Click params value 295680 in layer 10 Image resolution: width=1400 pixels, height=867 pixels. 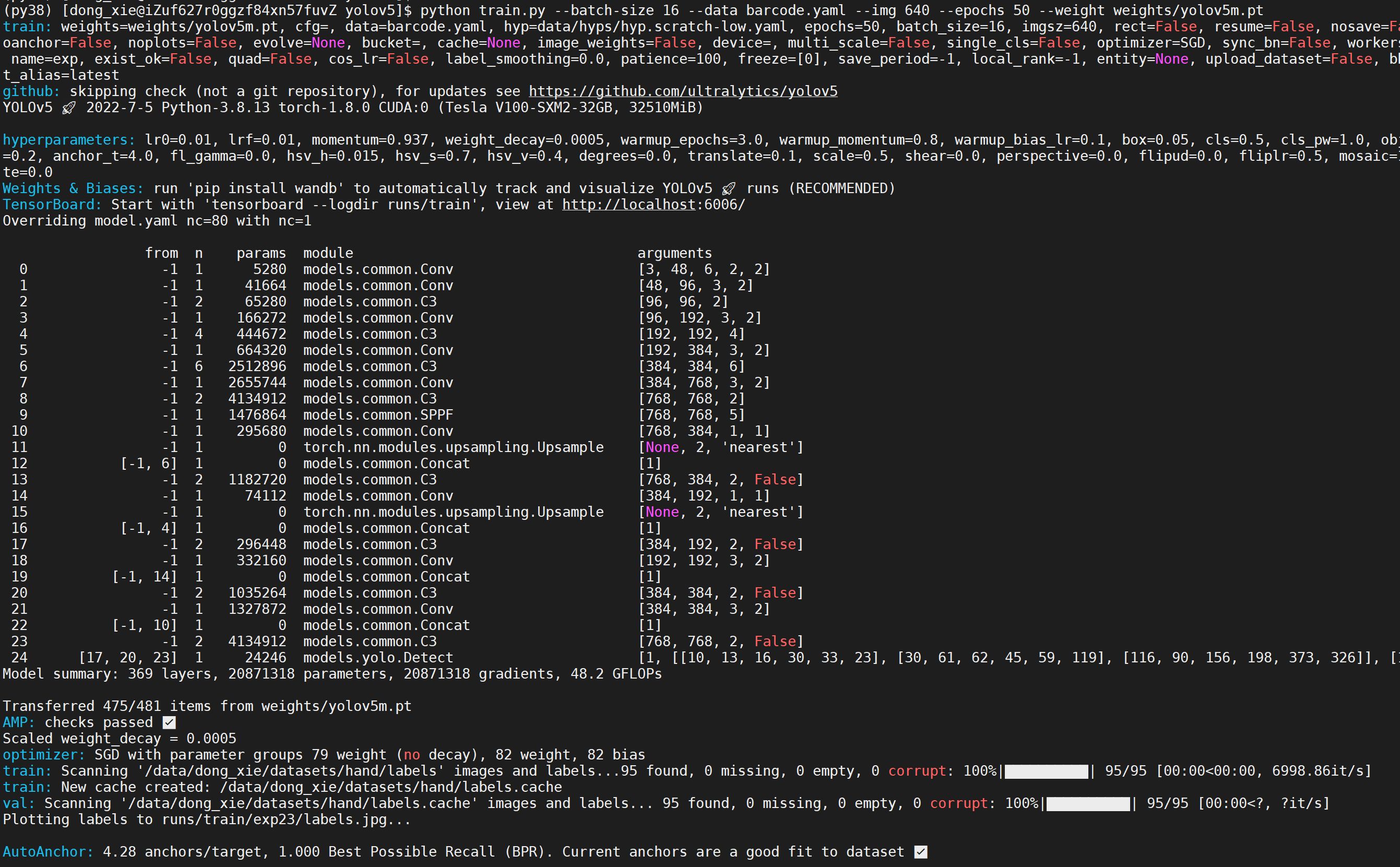(x=262, y=431)
